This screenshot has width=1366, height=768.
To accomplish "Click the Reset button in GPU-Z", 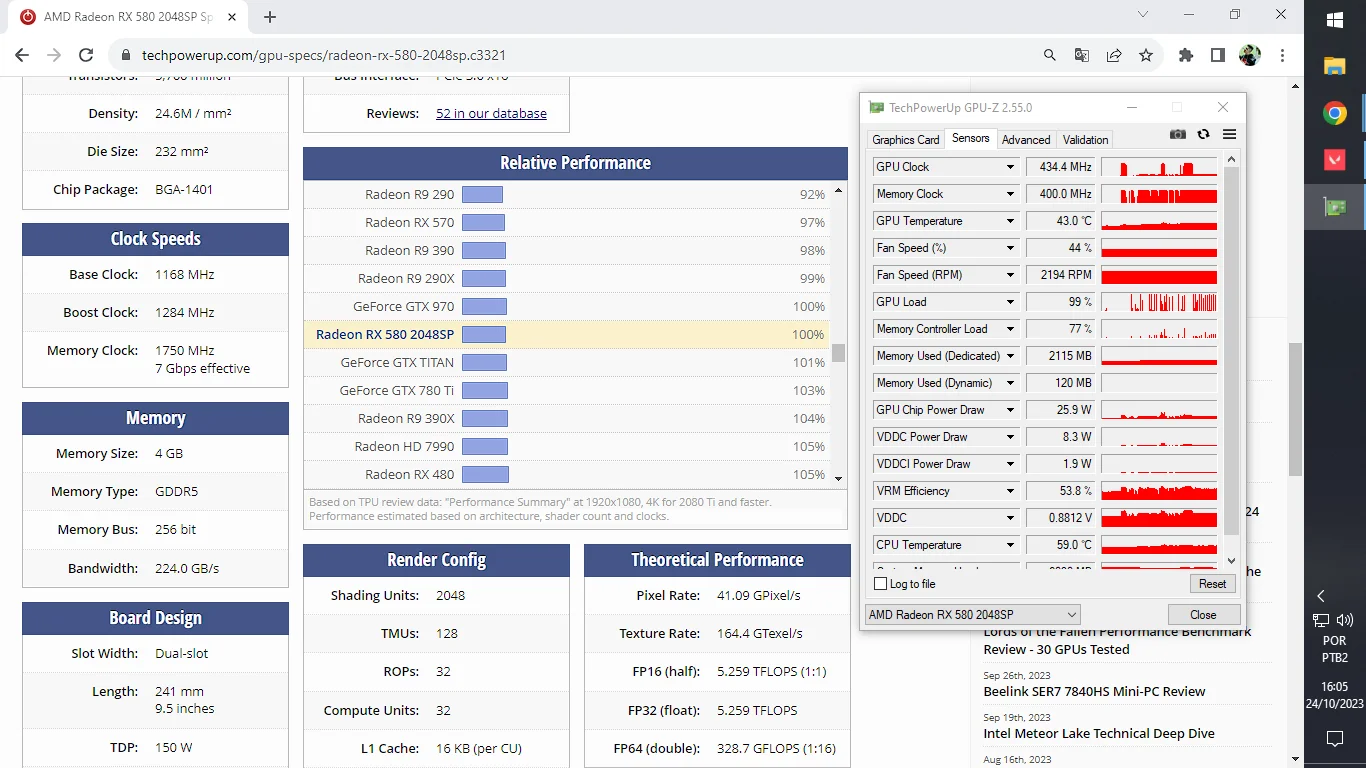I will point(1212,584).
